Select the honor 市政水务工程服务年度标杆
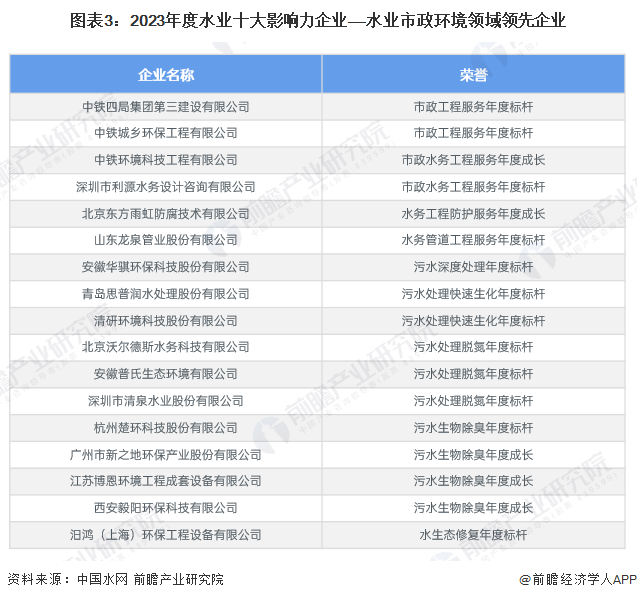637x600 pixels. [473, 187]
